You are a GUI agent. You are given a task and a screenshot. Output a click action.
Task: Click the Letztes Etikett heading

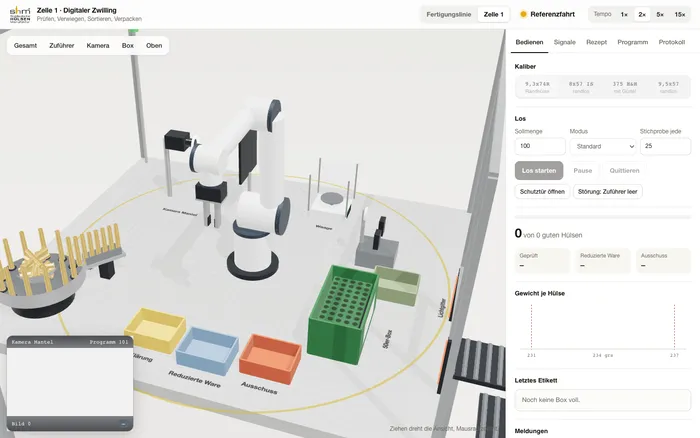(536, 380)
